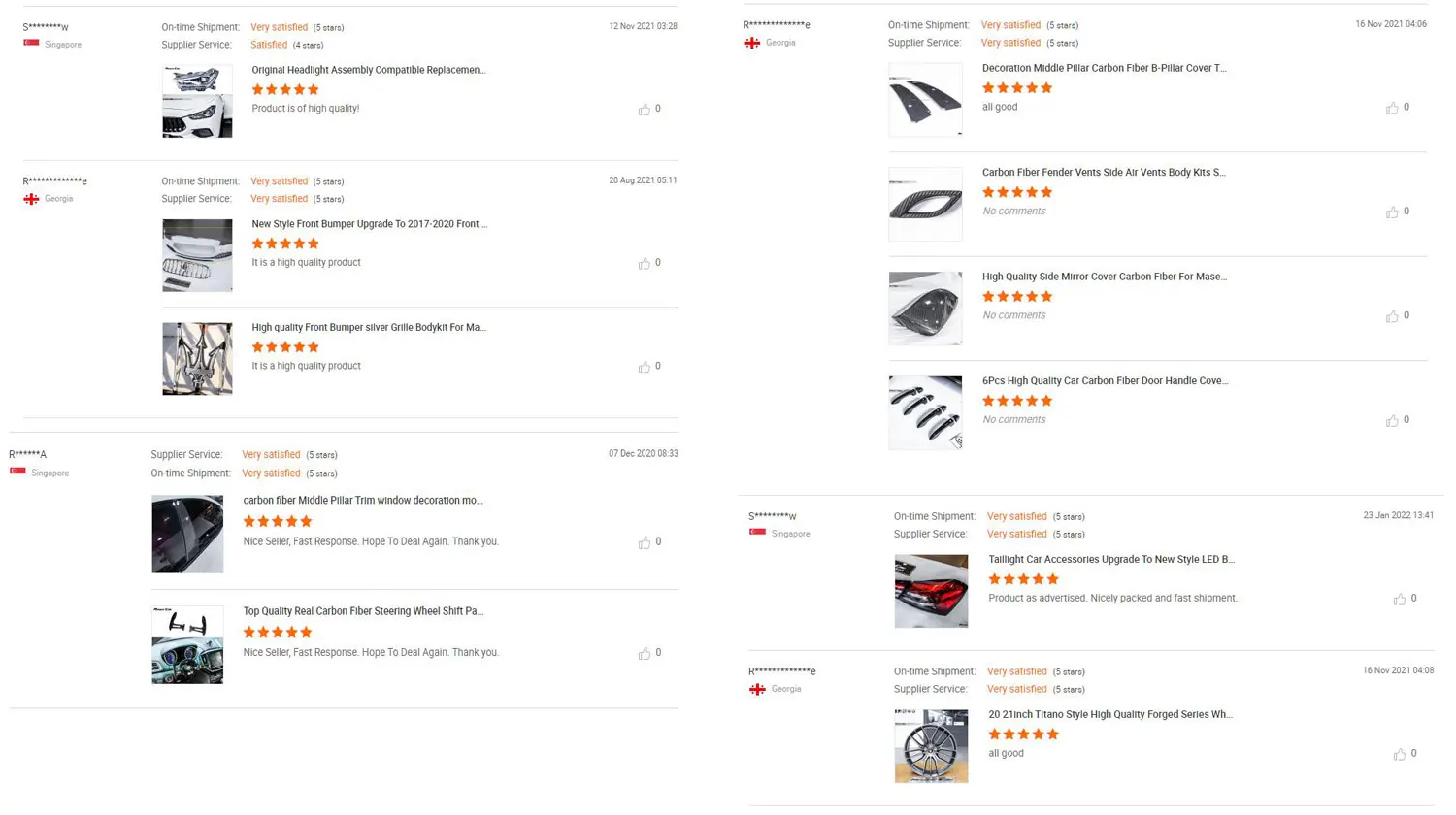1456x815 pixels.
Task: Open the Carbon Fiber Fender Vents product link
Action: (x=1104, y=173)
